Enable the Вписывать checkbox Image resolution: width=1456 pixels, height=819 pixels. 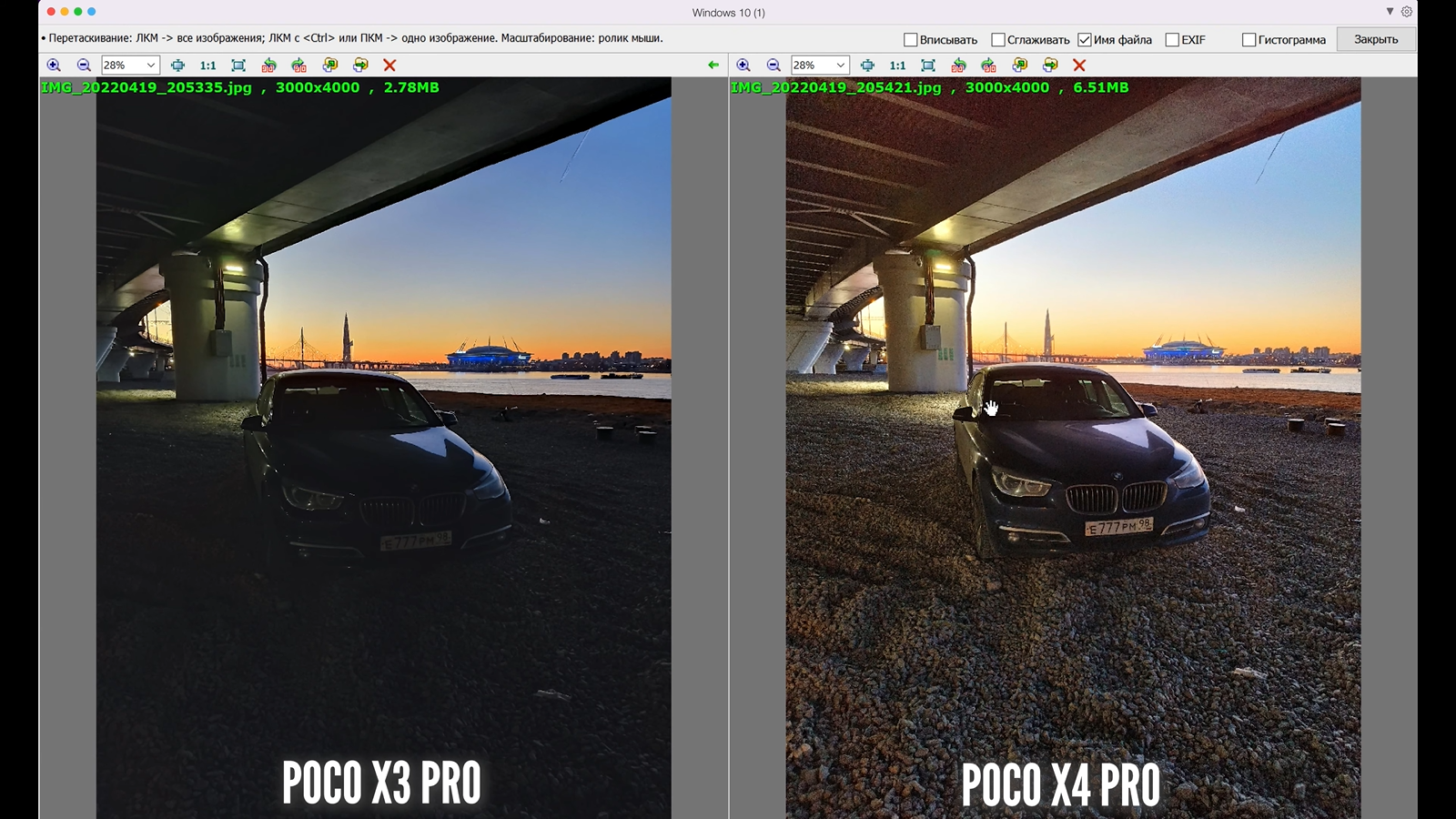(910, 40)
